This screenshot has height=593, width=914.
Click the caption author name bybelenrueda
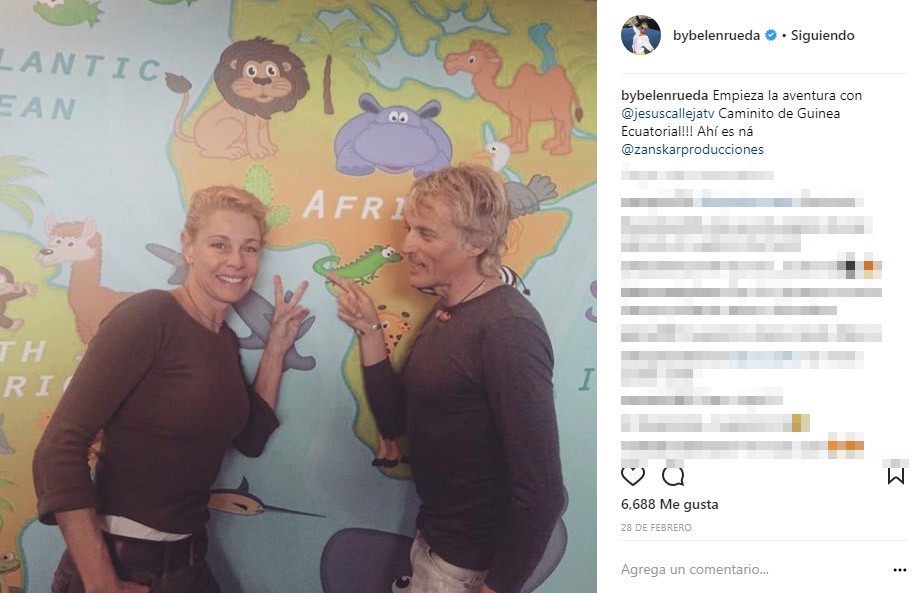coord(665,95)
